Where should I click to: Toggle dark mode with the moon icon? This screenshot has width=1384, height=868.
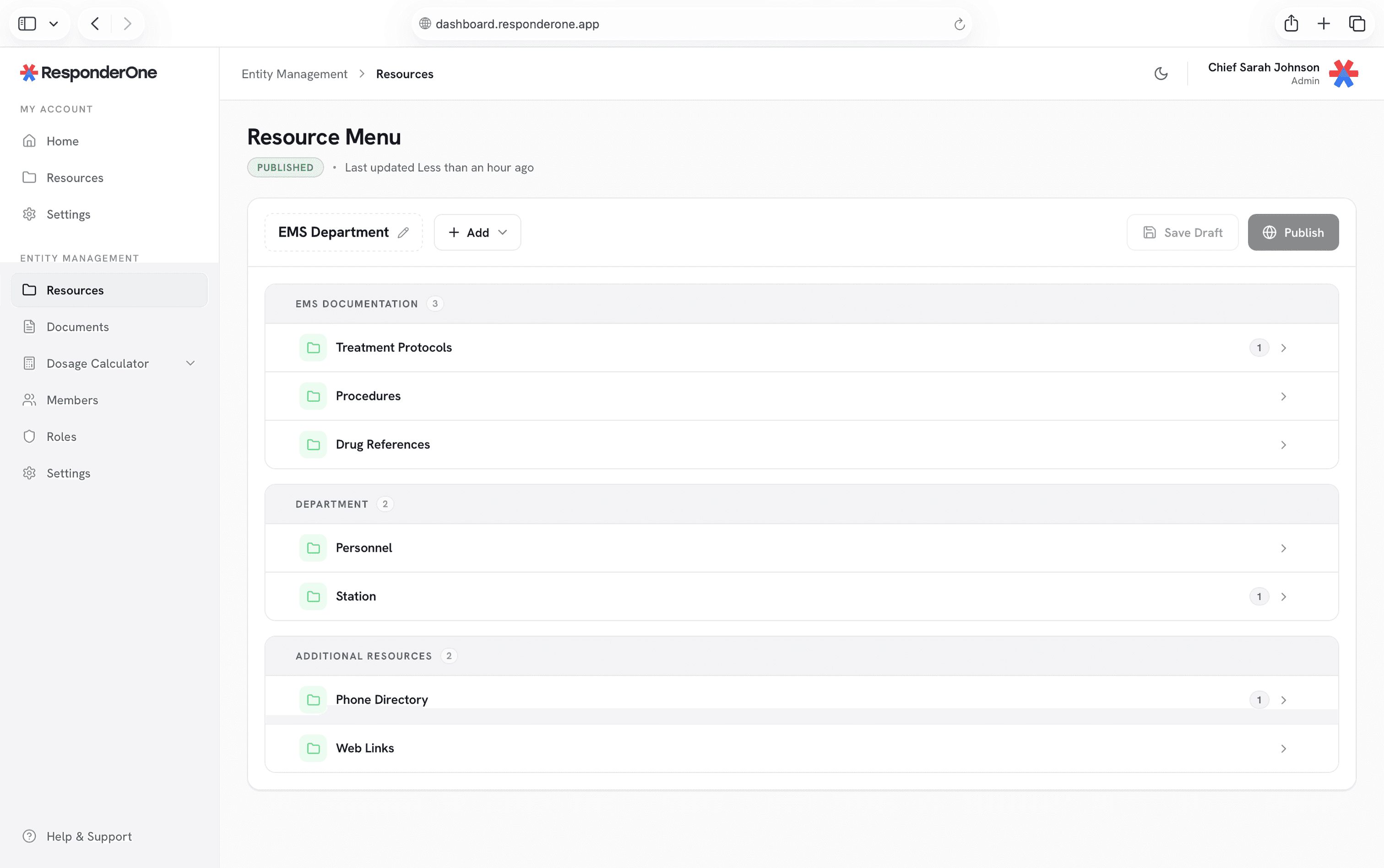[x=1161, y=74]
